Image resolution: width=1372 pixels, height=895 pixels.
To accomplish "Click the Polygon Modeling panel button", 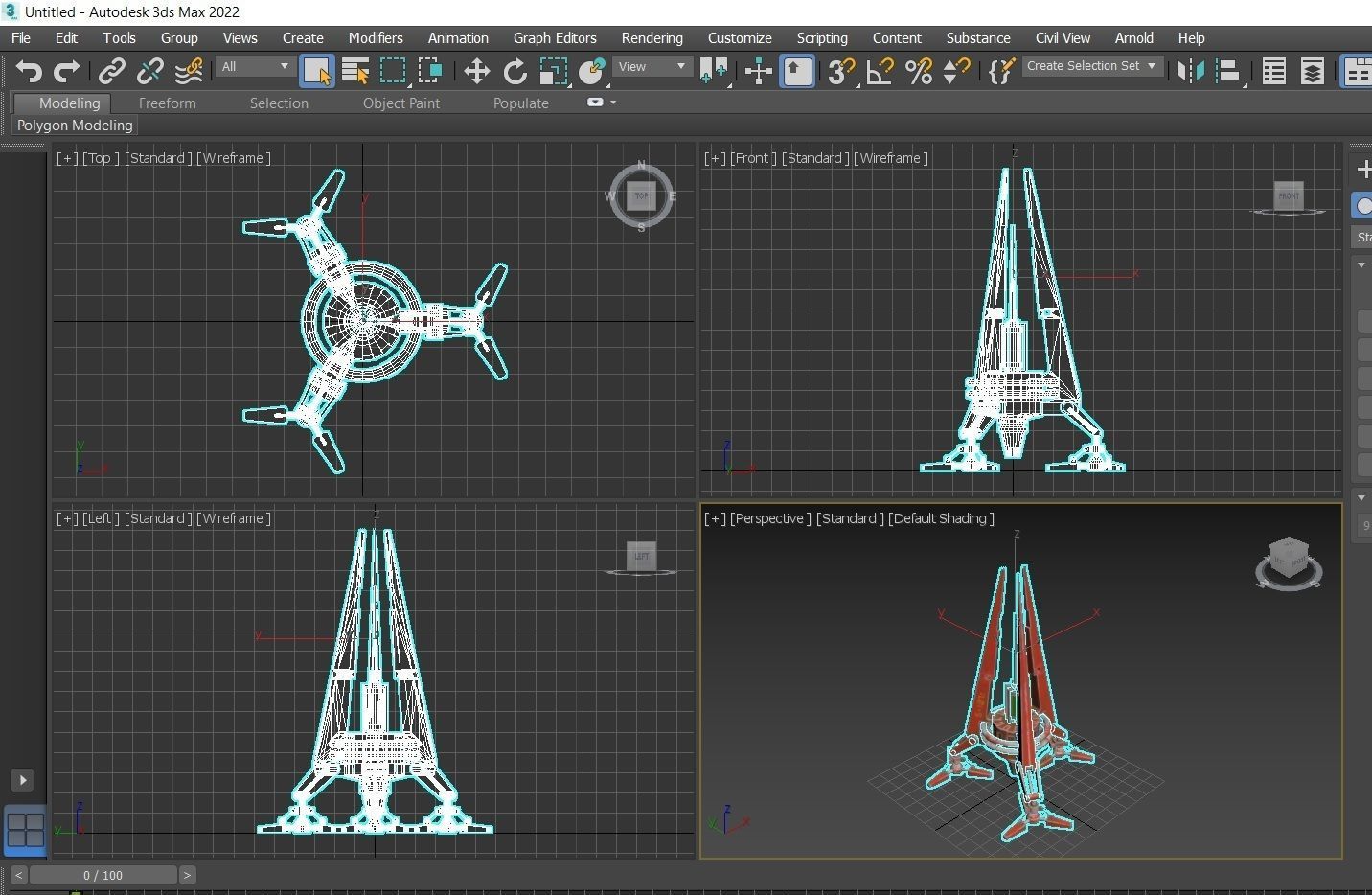I will pyautogui.click(x=75, y=126).
